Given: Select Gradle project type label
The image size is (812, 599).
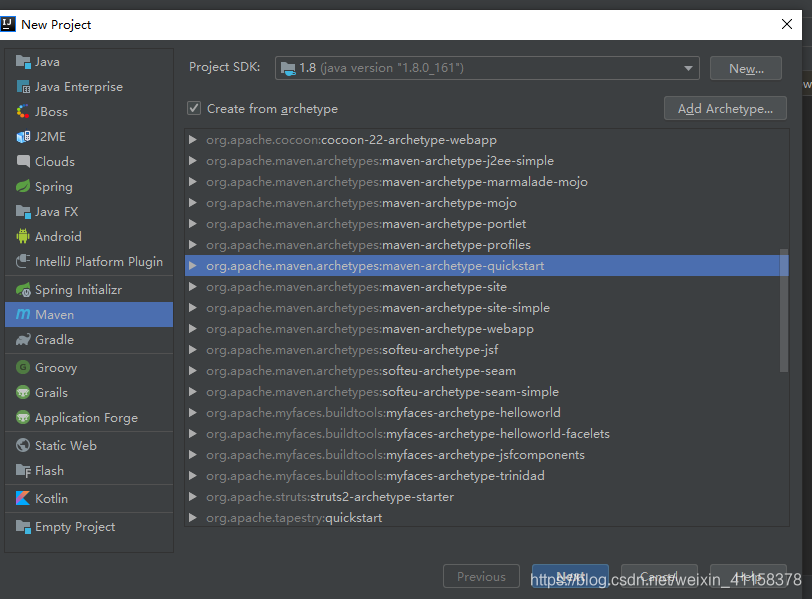Looking at the screenshot, I should tap(54, 340).
